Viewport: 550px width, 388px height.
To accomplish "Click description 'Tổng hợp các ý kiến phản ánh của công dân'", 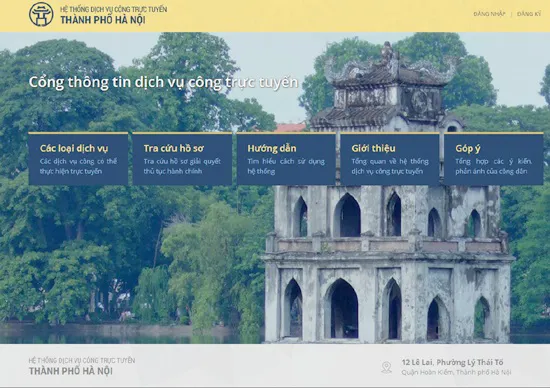I will point(494,166).
